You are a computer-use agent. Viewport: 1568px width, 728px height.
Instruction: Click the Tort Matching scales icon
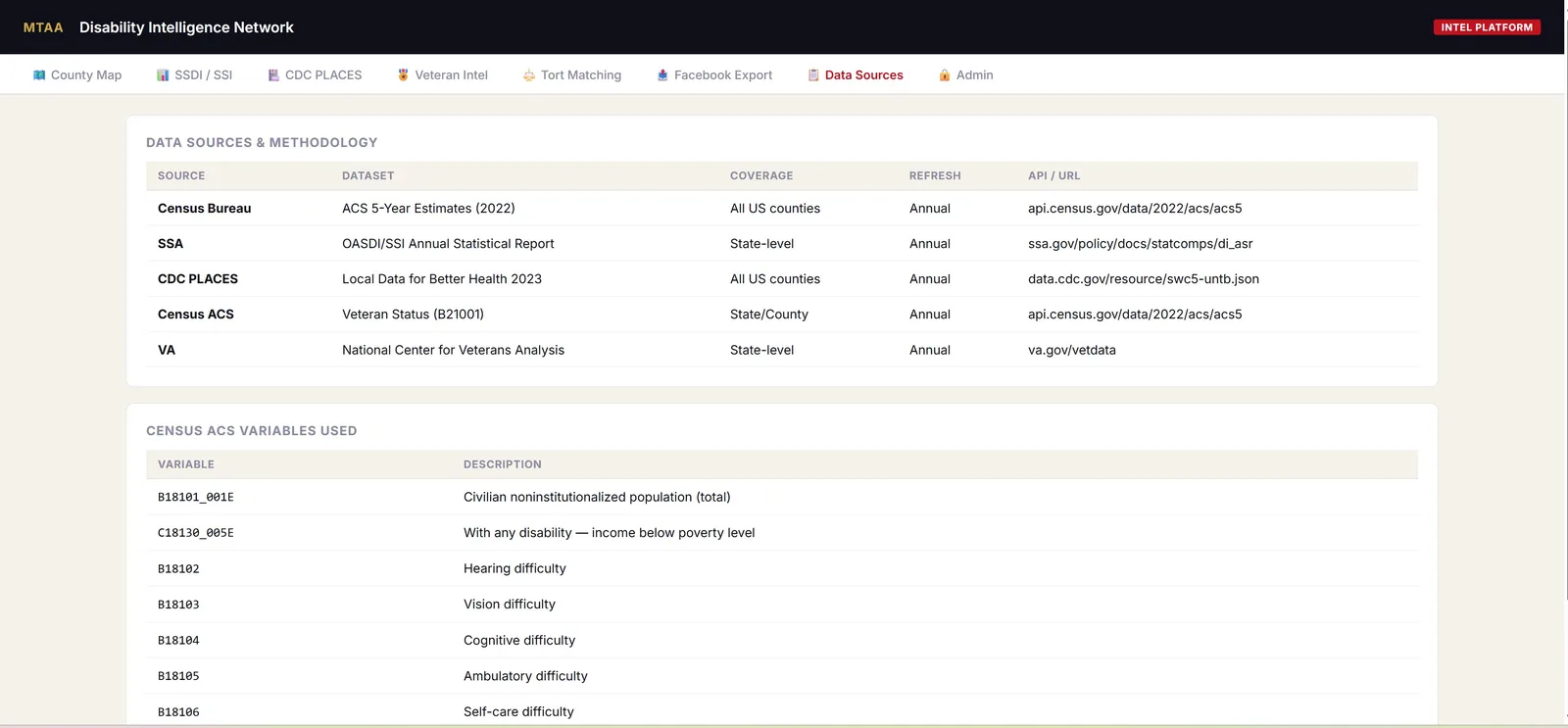(x=529, y=75)
